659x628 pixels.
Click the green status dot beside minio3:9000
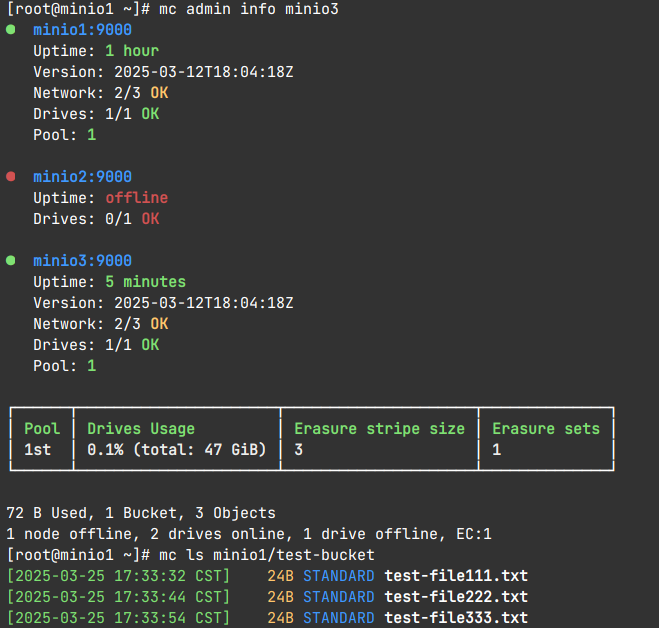(11, 260)
